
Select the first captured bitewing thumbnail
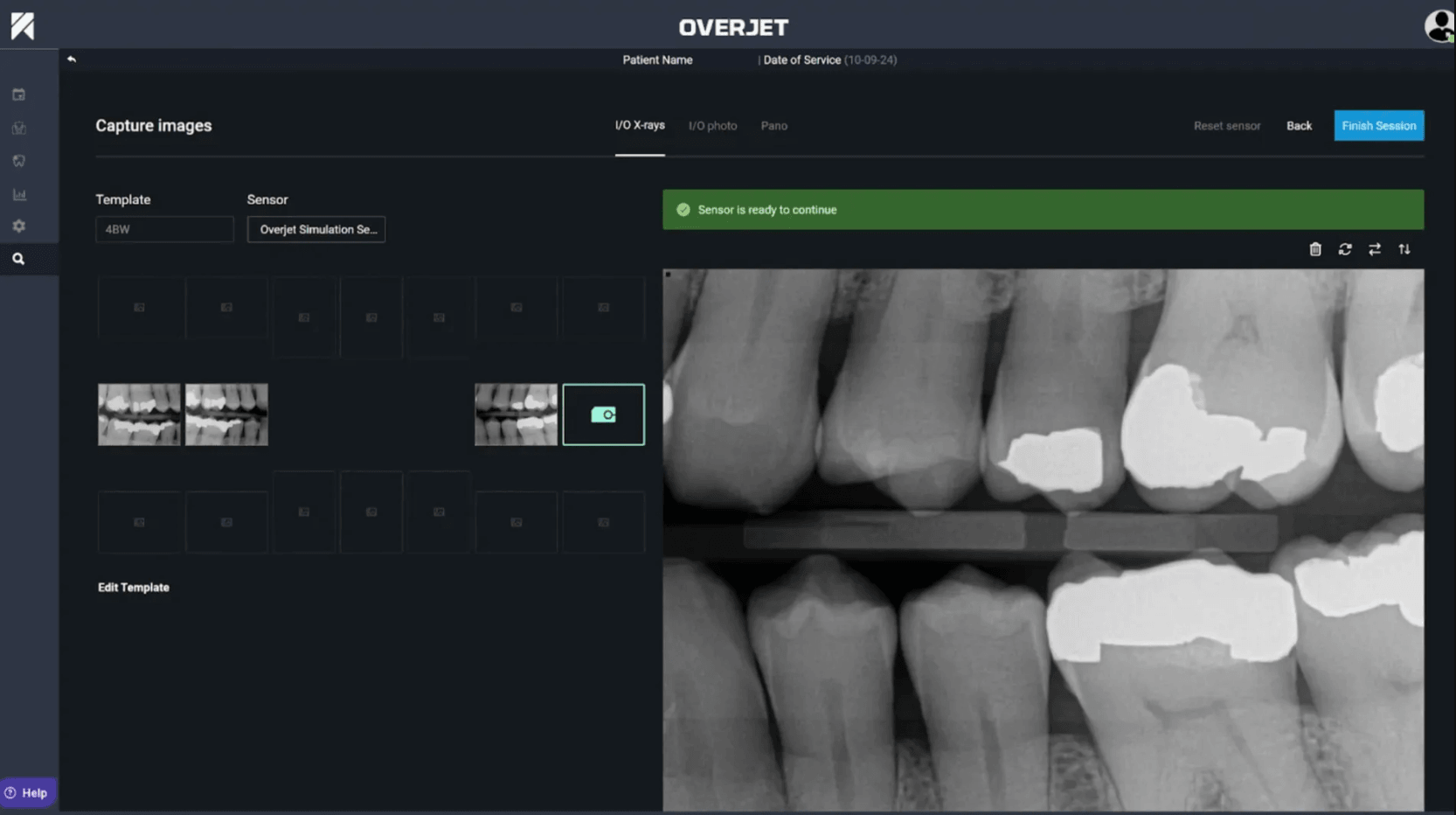coord(139,414)
